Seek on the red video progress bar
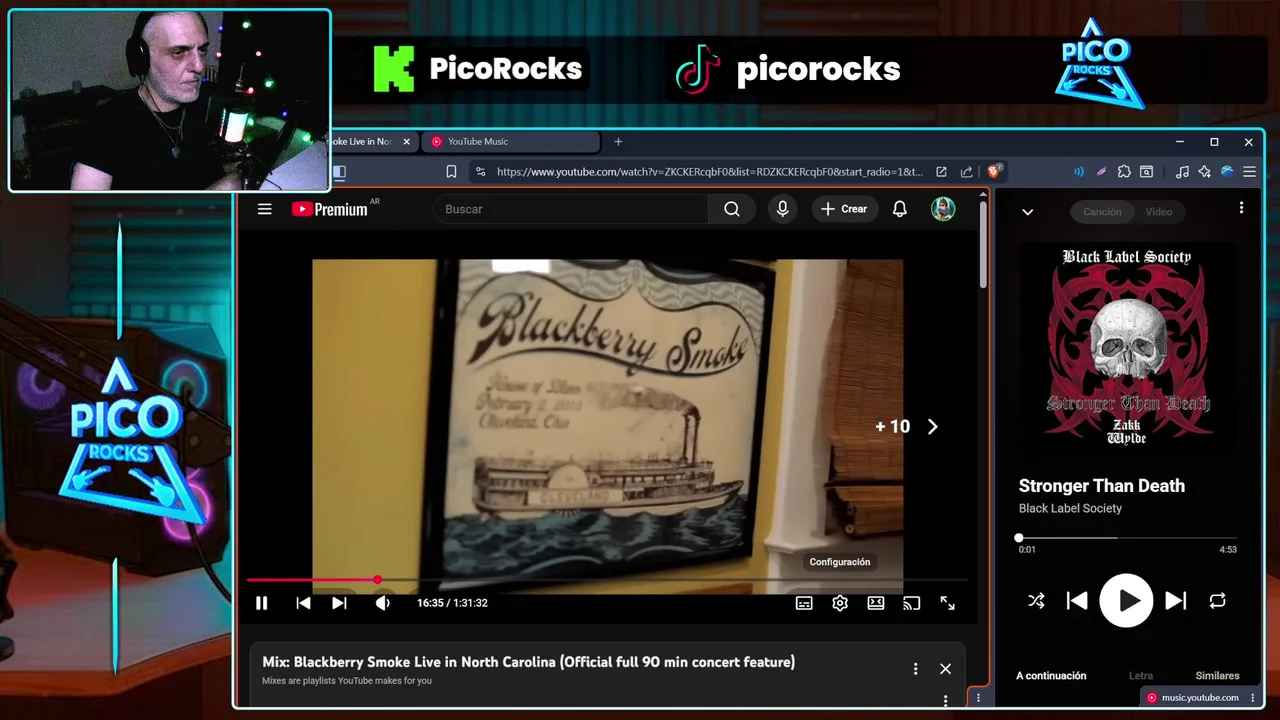Viewport: 1280px width, 720px height. (x=607, y=580)
